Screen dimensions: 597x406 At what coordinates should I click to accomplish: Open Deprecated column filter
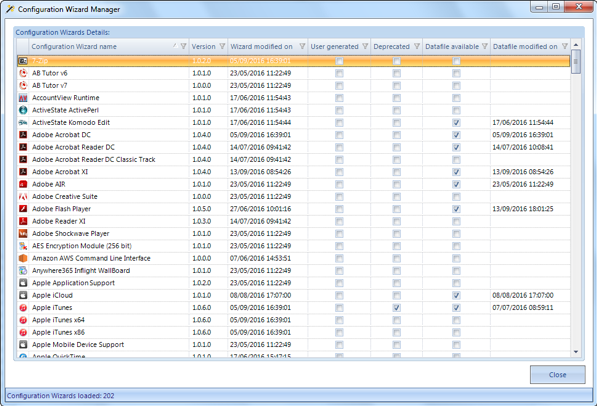(x=417, y=46)
